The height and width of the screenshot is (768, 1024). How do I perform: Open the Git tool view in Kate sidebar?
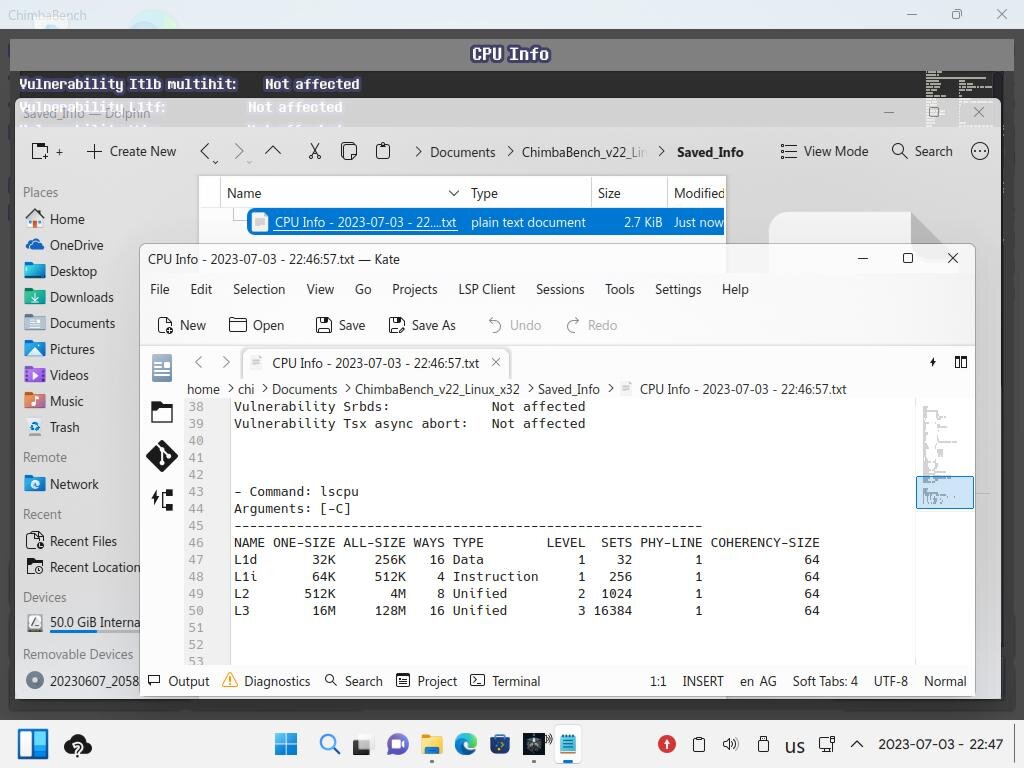pos(161,455)
